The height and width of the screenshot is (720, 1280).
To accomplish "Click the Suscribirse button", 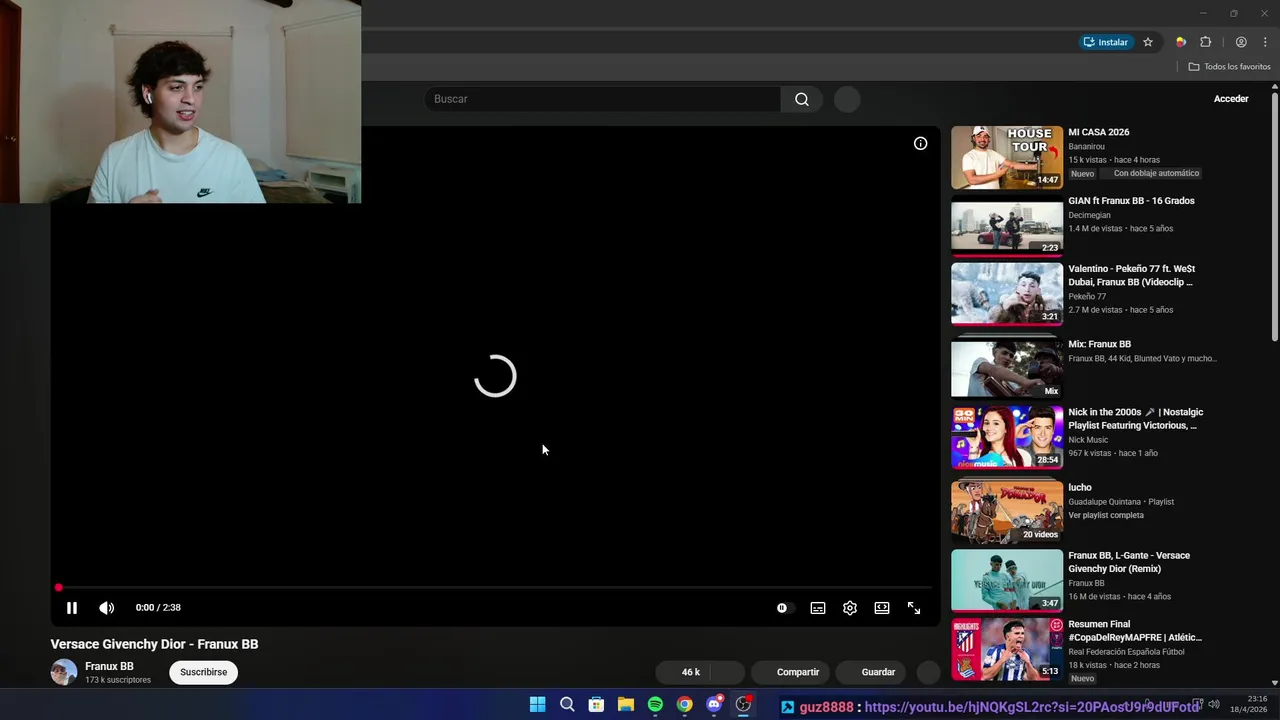I will (x=204, y=672).
